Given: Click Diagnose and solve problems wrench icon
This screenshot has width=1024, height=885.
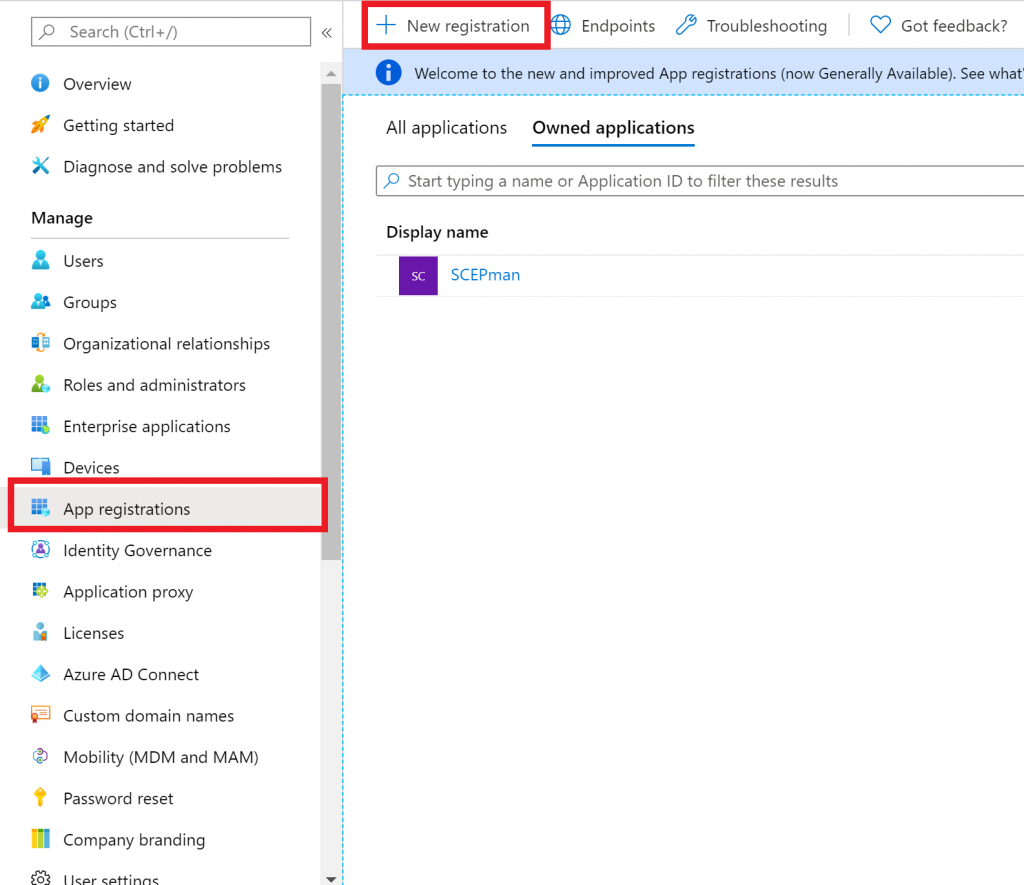Looking at the screenshot, I should click(x=40, y=166).
